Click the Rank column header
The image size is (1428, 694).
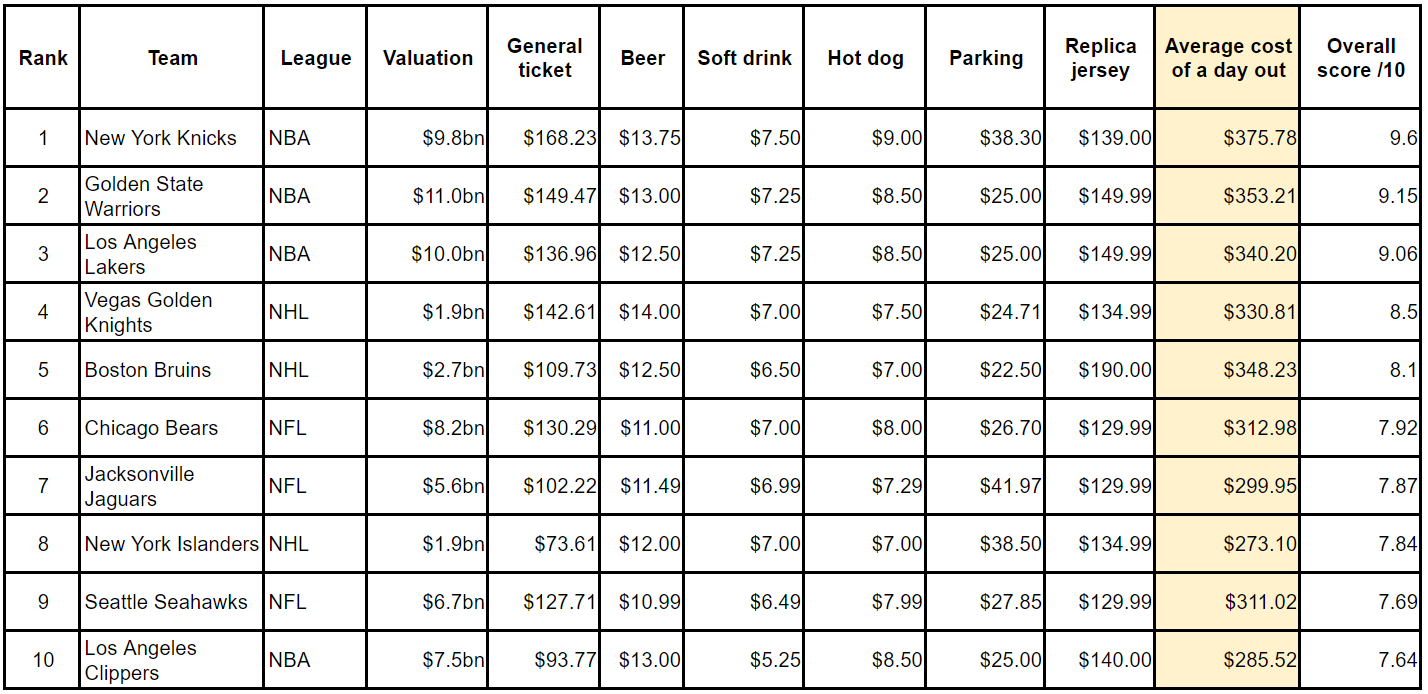(x=43, y=58)
